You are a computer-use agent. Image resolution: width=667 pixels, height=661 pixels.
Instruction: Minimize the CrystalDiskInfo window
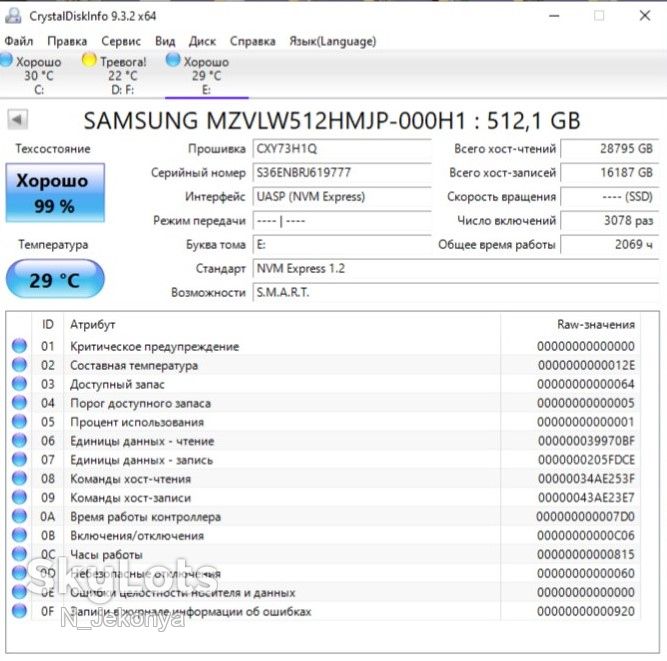554,16
